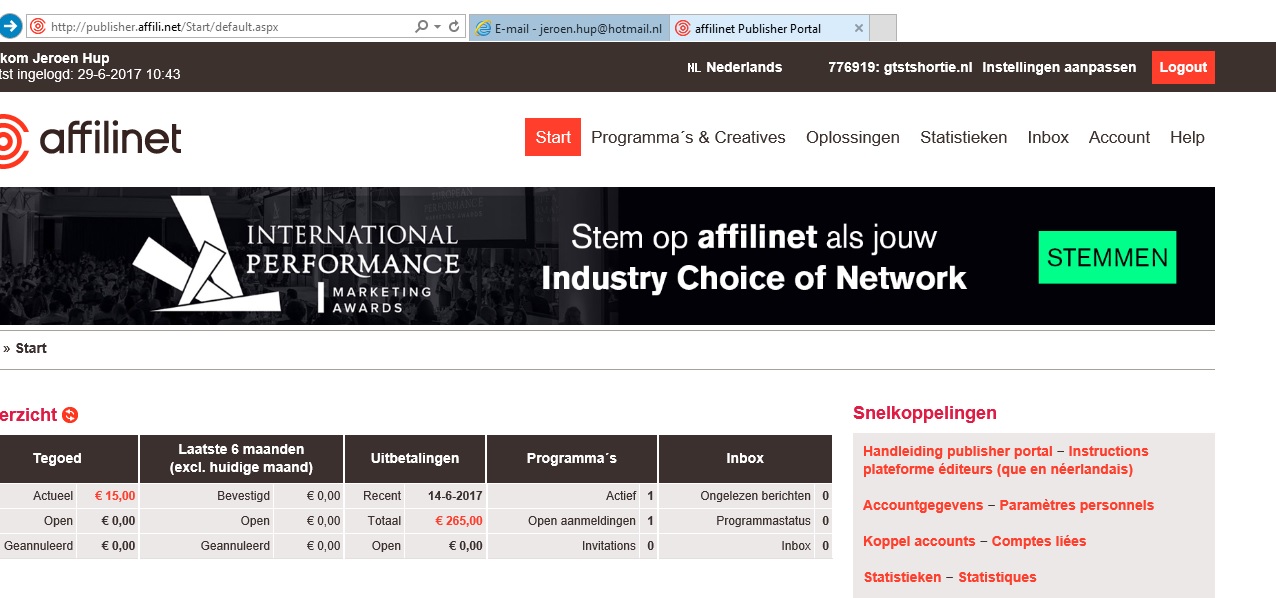Open the Account menu
Image resolution: width=1276 pixels, height=598 pixels.
point(1119,137)
